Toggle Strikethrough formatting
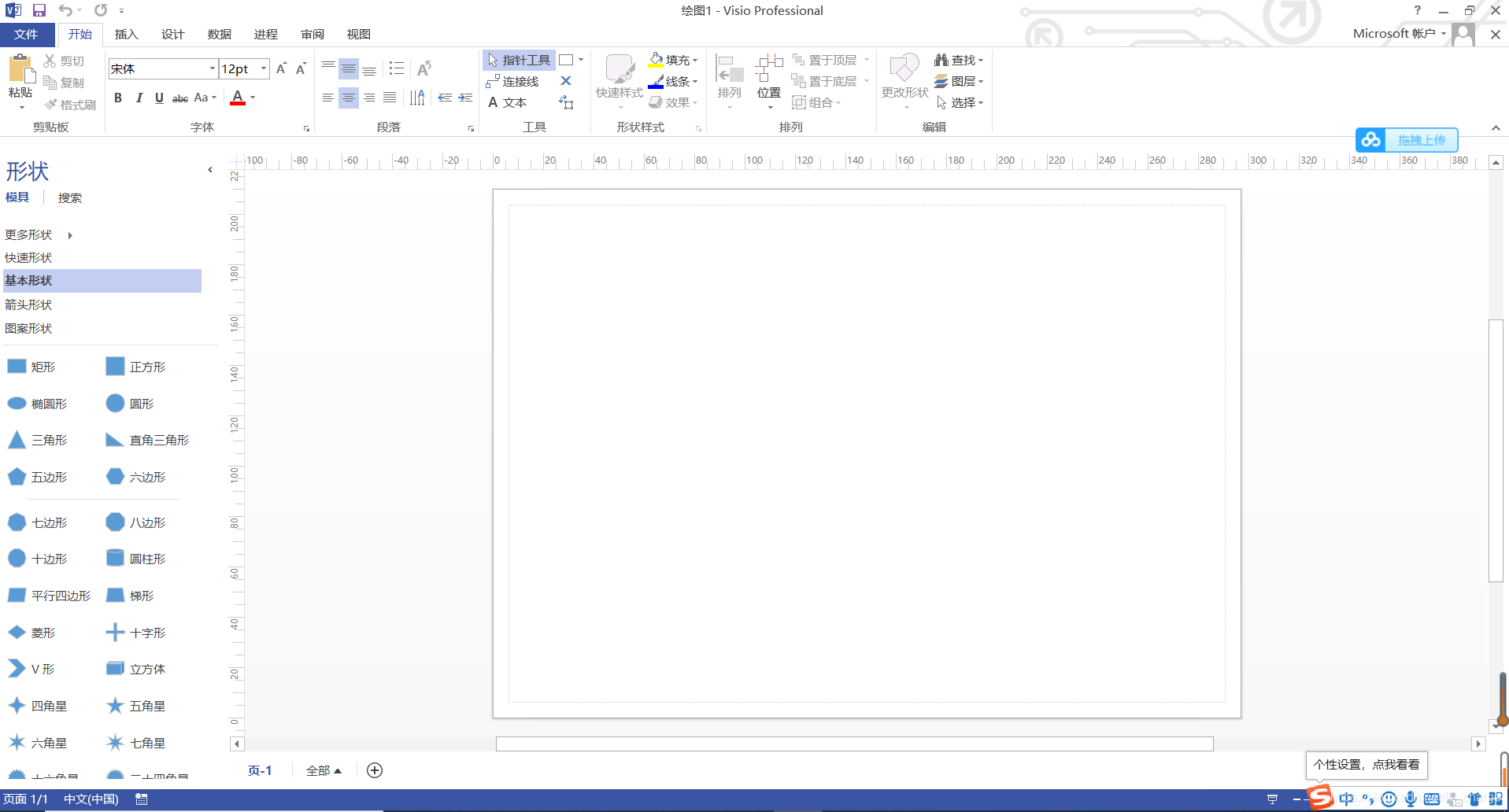Viewport: 1509px width, 812px height. (180, 98)
